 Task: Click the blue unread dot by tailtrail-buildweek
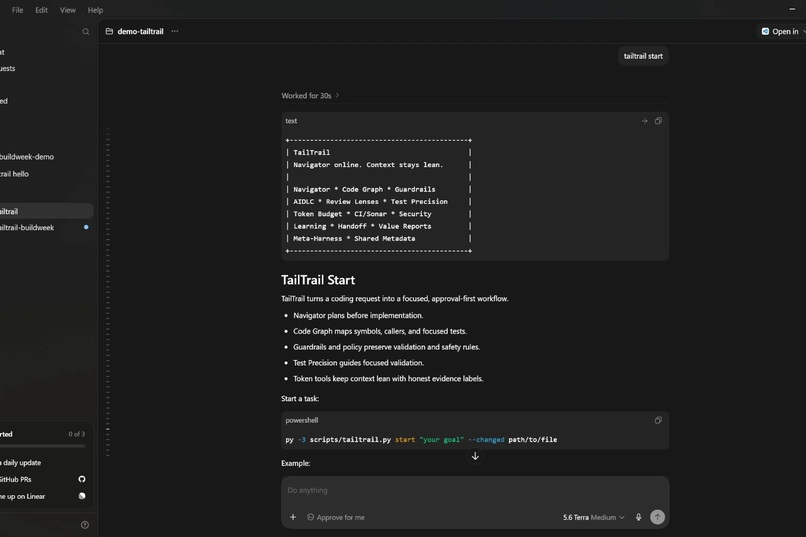[86, 227]
